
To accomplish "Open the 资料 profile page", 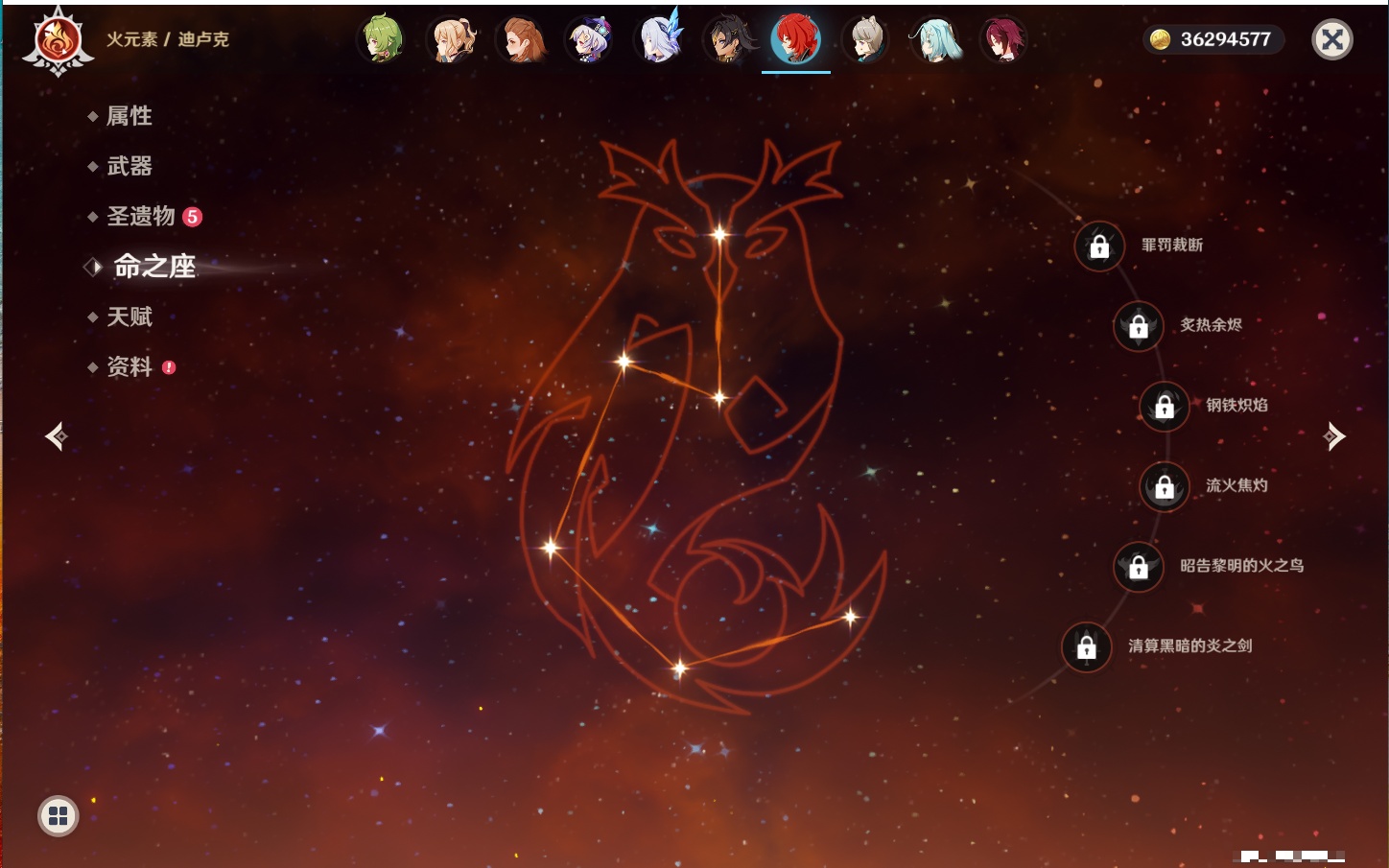I will click(129, 367).
